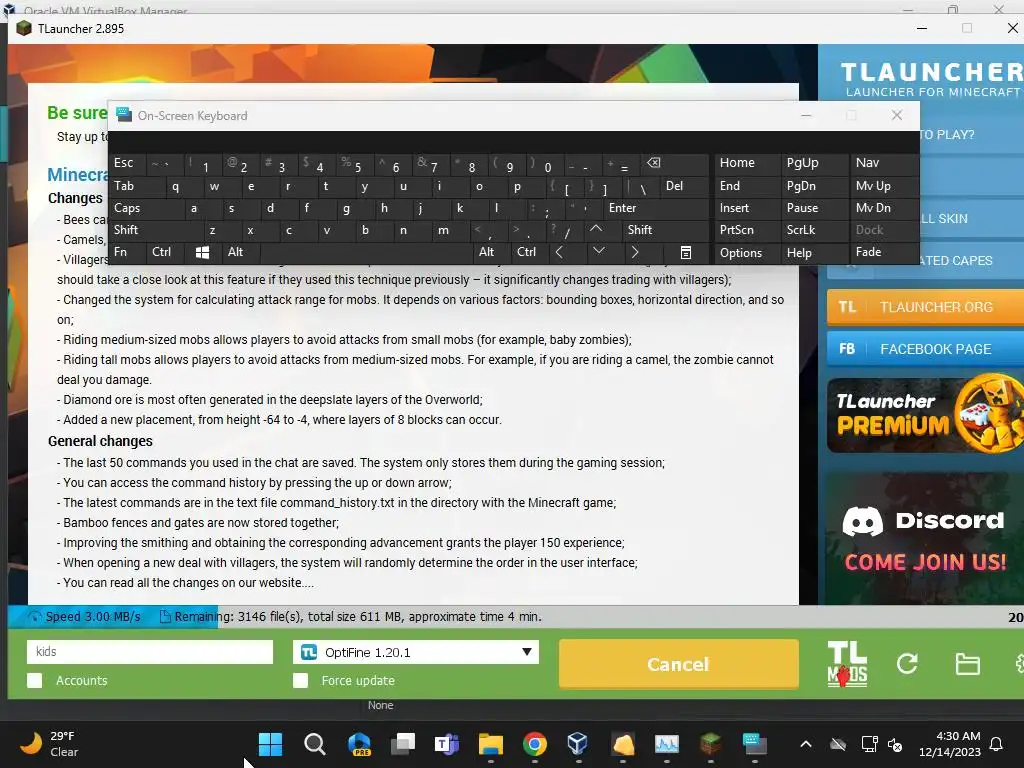Viewport: 1024px width, 768px height.
Task: Open notification bell in system tray
Action: (997, 744)
